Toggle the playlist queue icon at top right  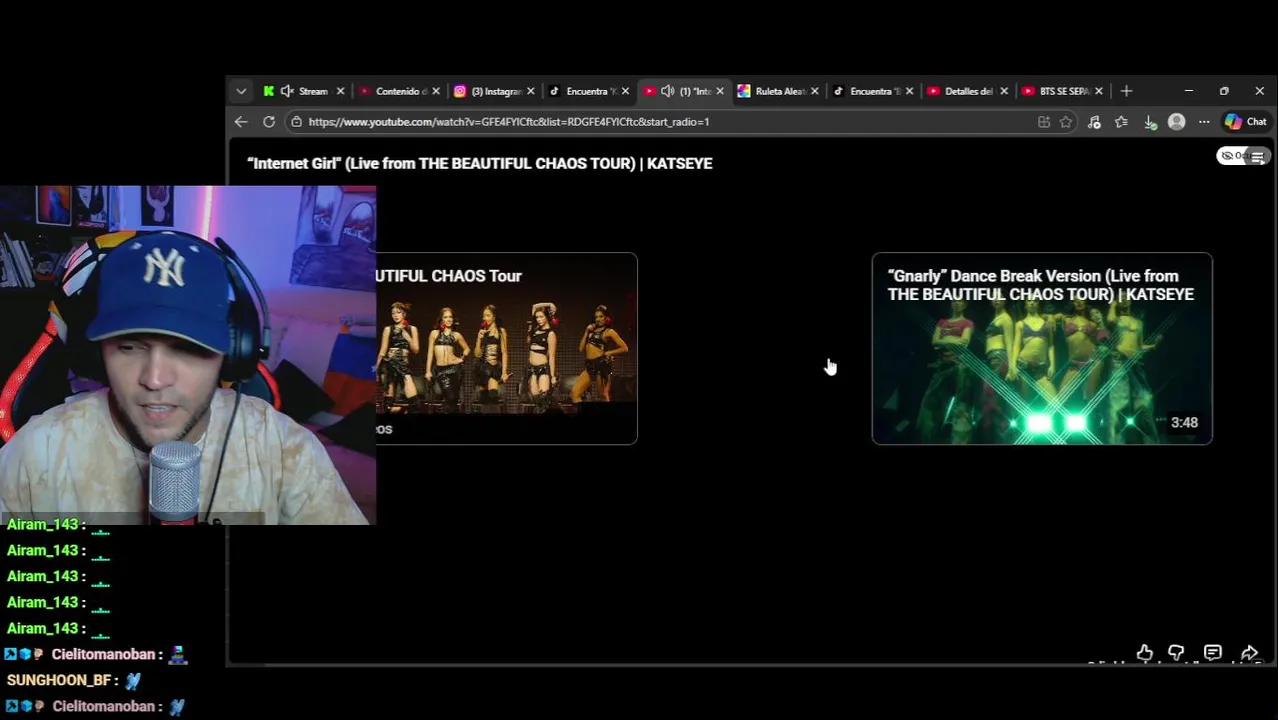pyautogui.click(x=1257, y=156)
